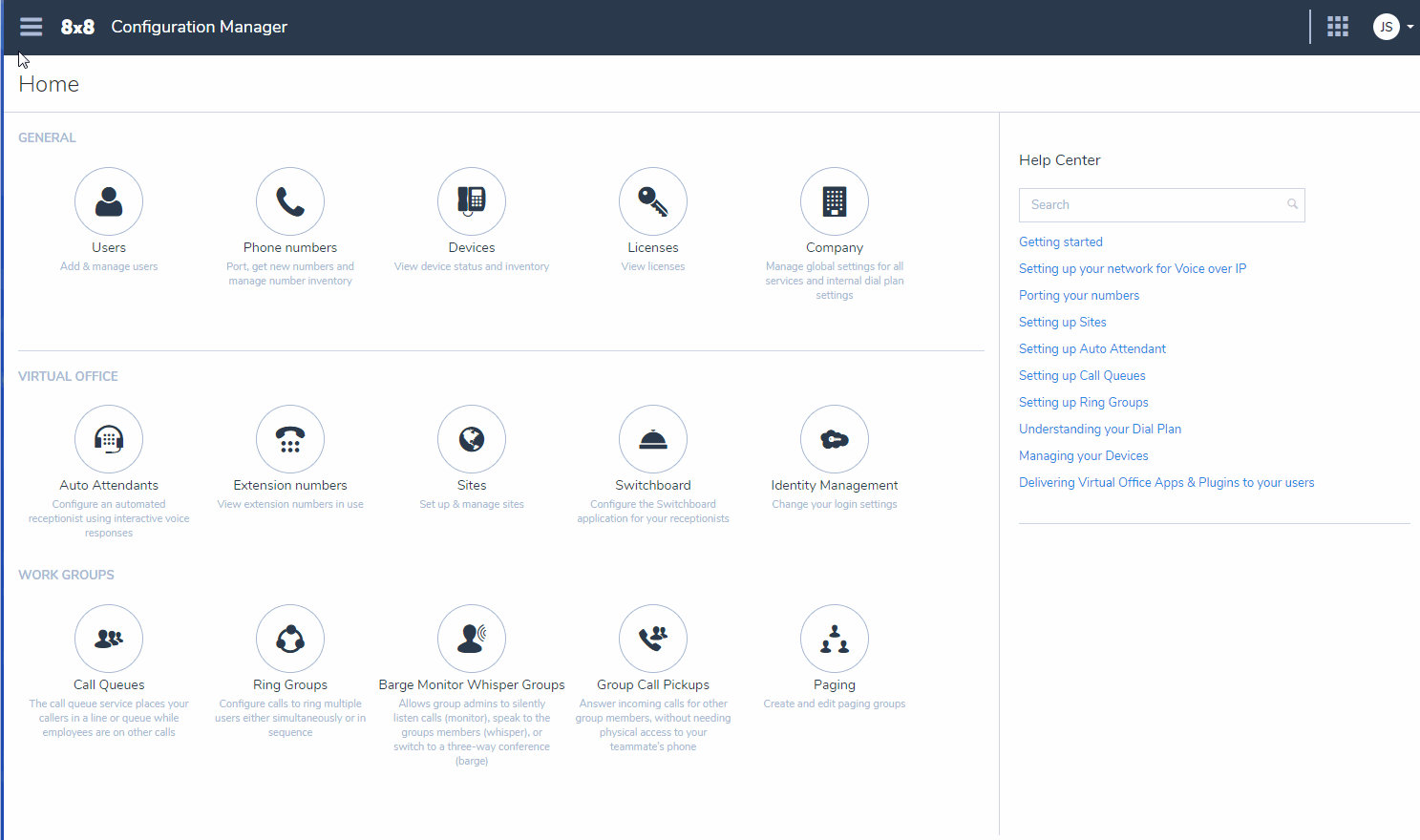Click the JS user avatar
This screenshot has width=1420, height=840.
point(1386,27)
